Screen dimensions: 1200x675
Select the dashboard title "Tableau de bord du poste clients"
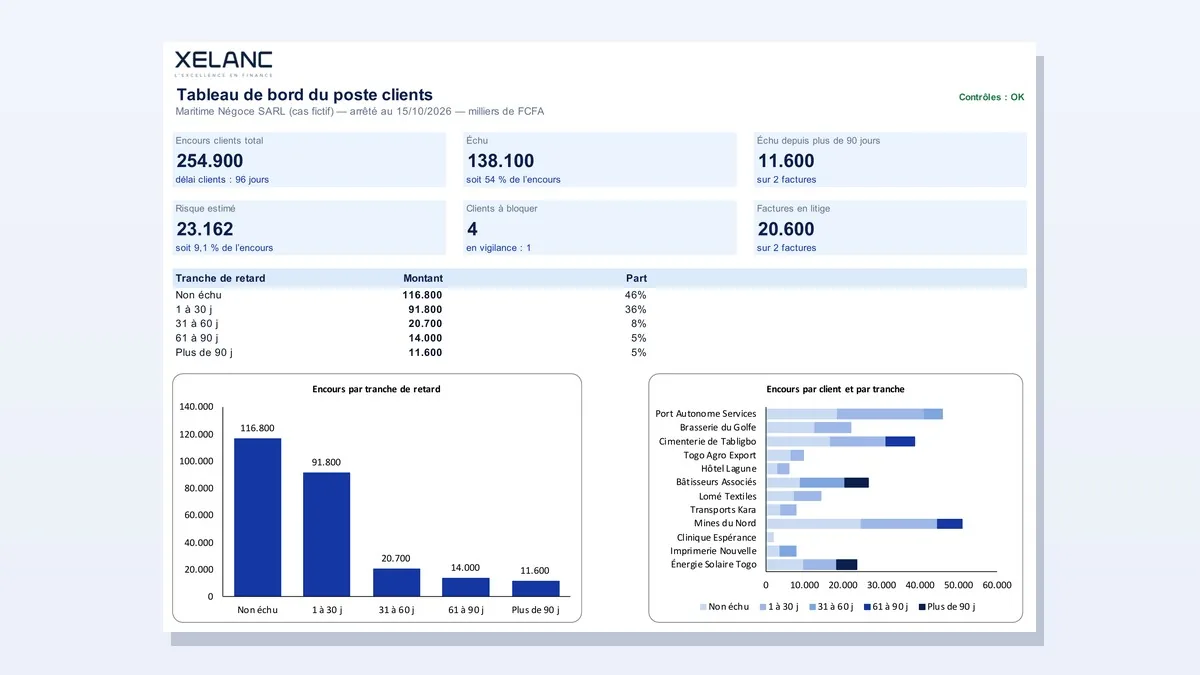point(305,95)
